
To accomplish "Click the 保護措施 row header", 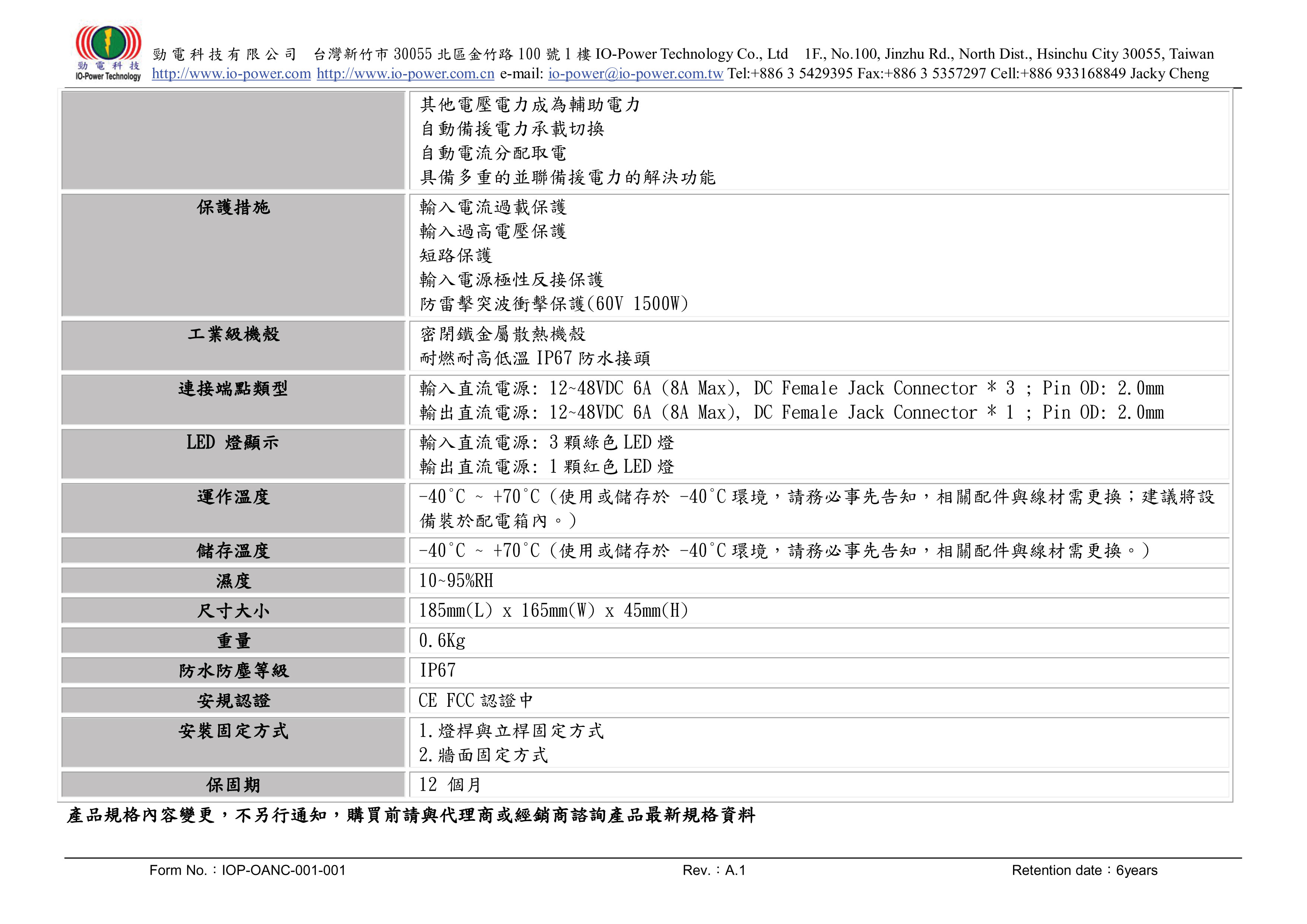I will click(x=233, y=254).
